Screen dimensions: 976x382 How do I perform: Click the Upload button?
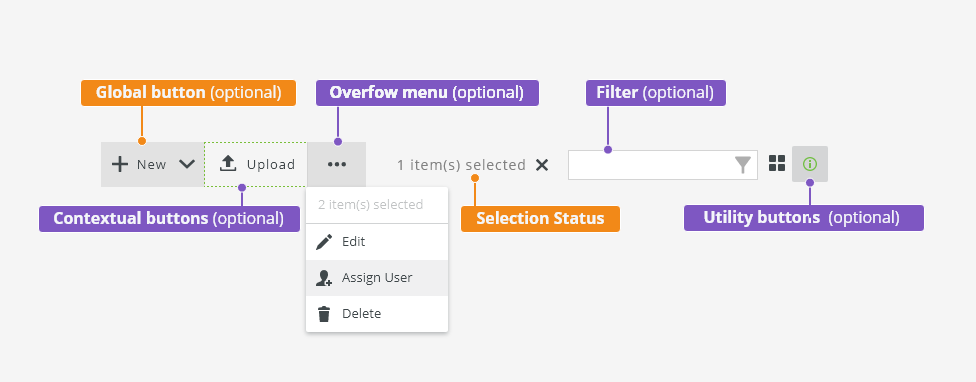pyautogui.click(x=255, y=164)
